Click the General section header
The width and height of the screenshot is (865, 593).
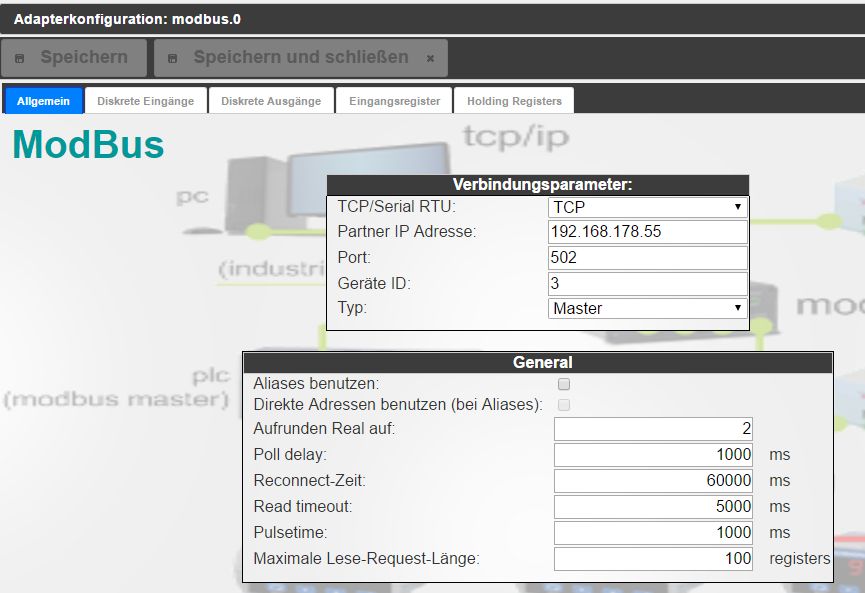[538, 362]
